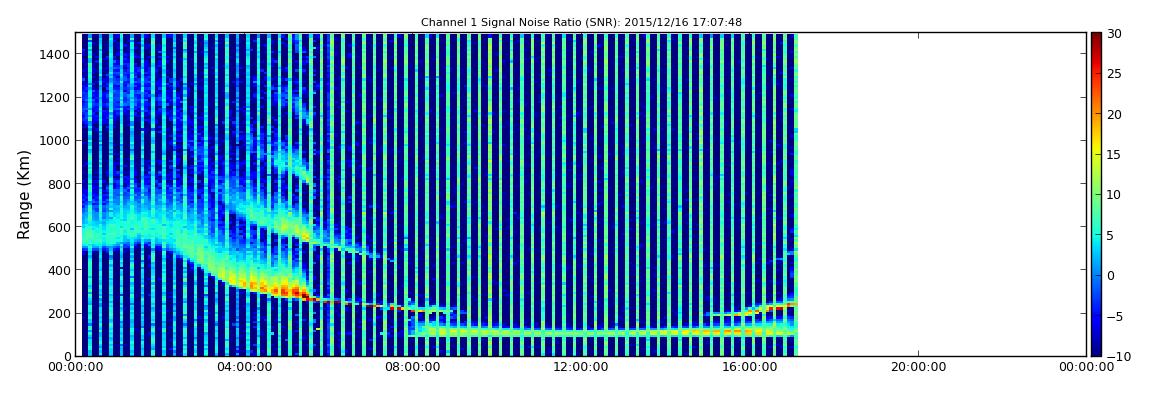The width and height of the screenshot is (1150, 407).
Task: Click the dark blue bottom of the colorbar
Action: click(1096, 349)
